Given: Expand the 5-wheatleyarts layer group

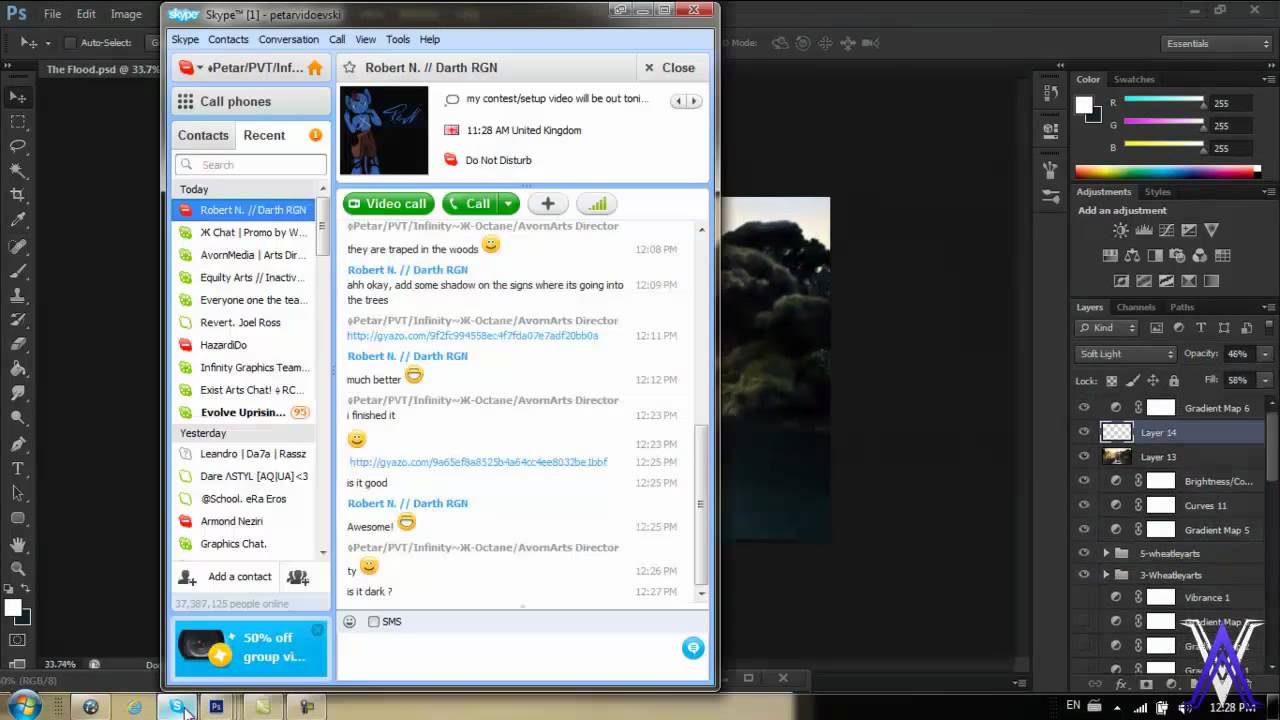Looking at the screenshot, I should [1106, 553].
